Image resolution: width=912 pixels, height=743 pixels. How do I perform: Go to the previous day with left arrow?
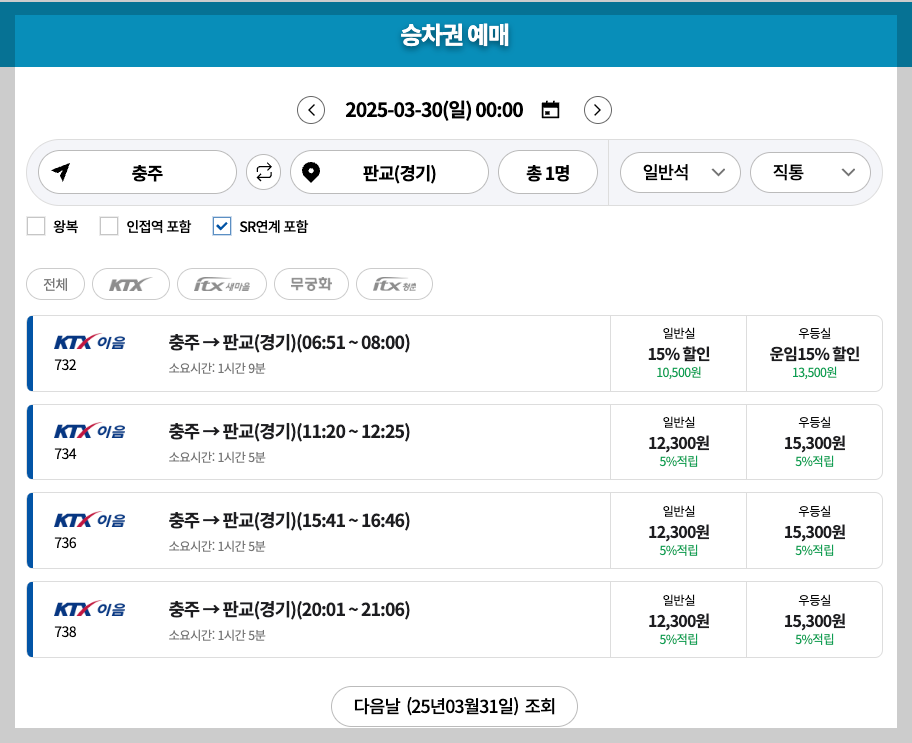[311, 110]
